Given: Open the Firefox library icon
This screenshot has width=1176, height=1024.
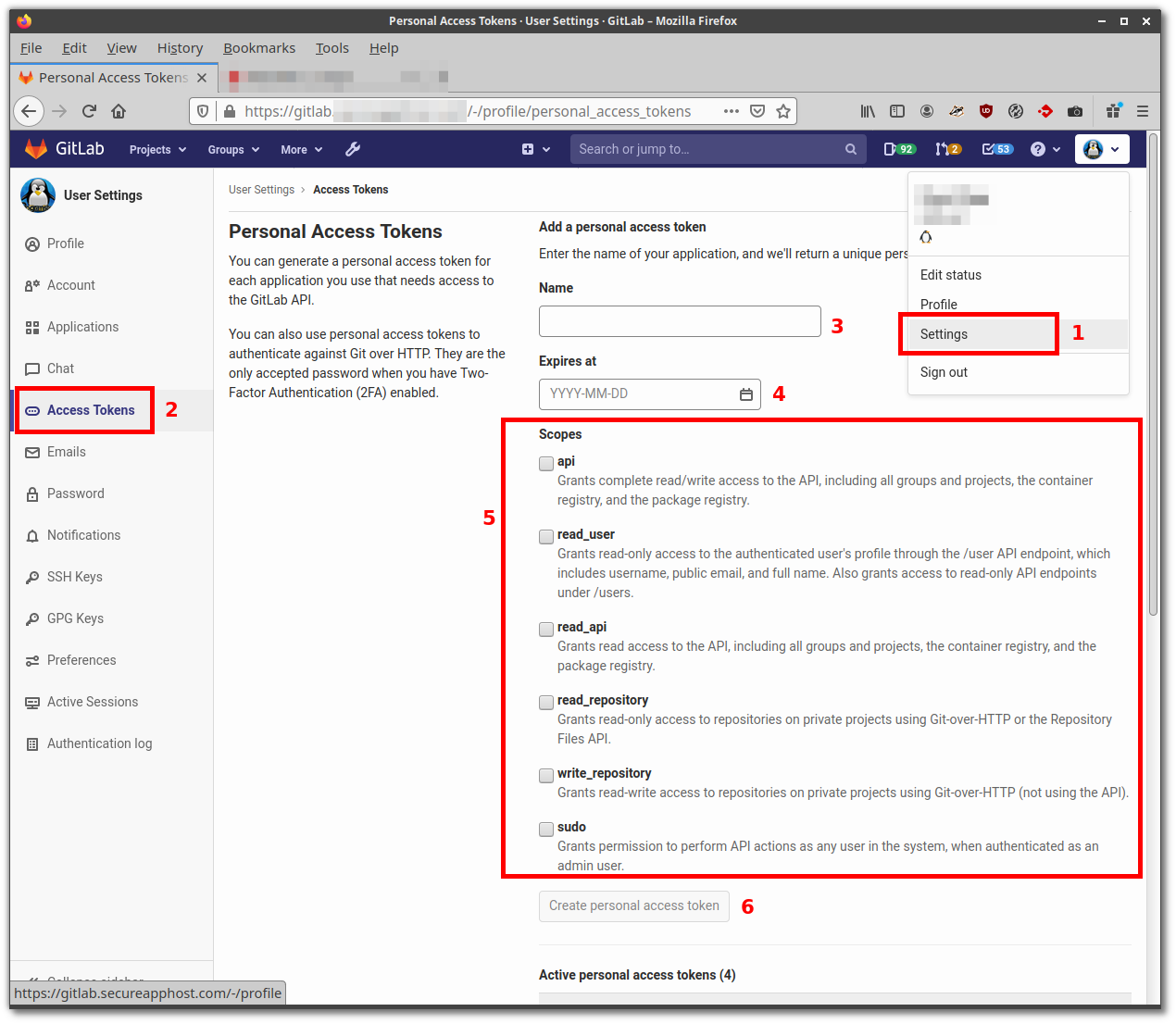Looking at the screenshot, I should pos(868,110).
